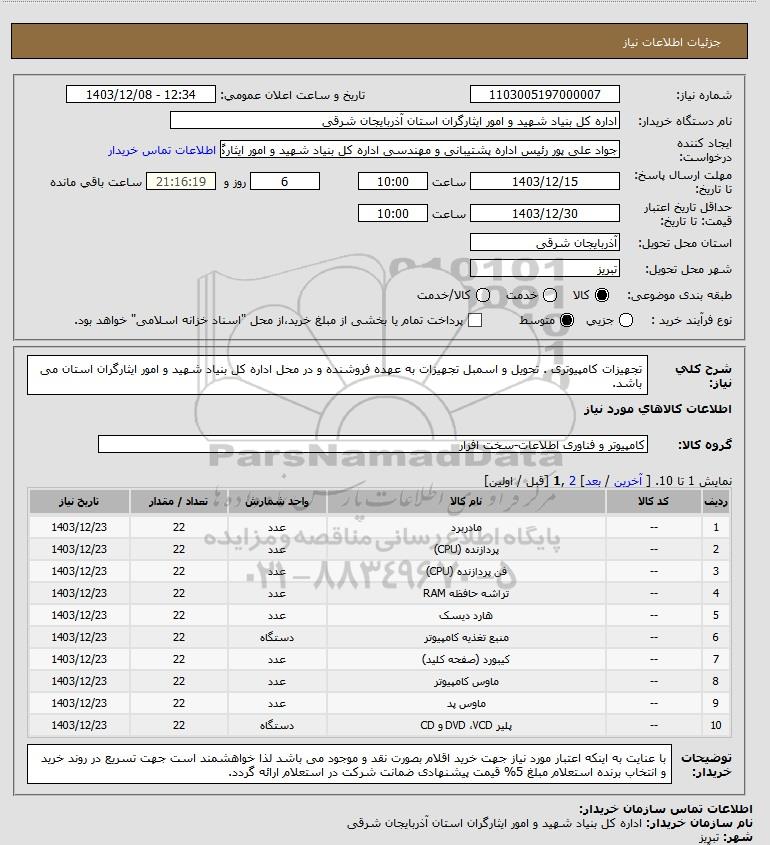
Task: Click the جزئیات اطلاعات نیاز header bar
Action: click(x=379, y=41)
